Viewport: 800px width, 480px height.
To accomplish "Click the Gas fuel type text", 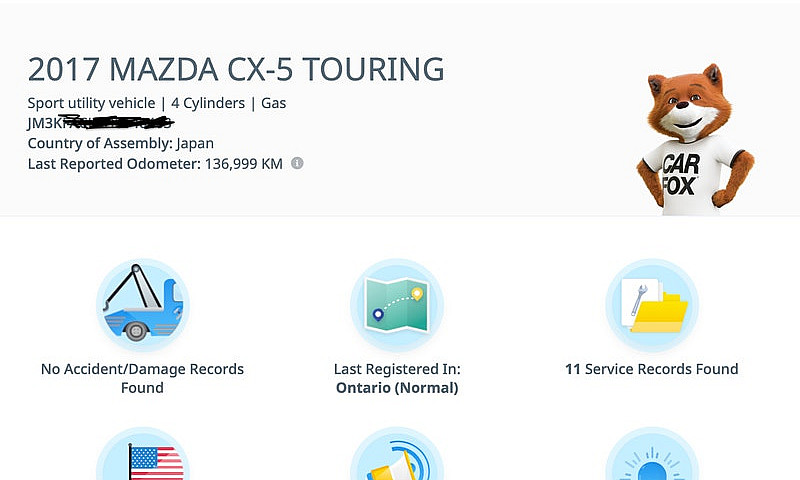I will tap(273, 103).
